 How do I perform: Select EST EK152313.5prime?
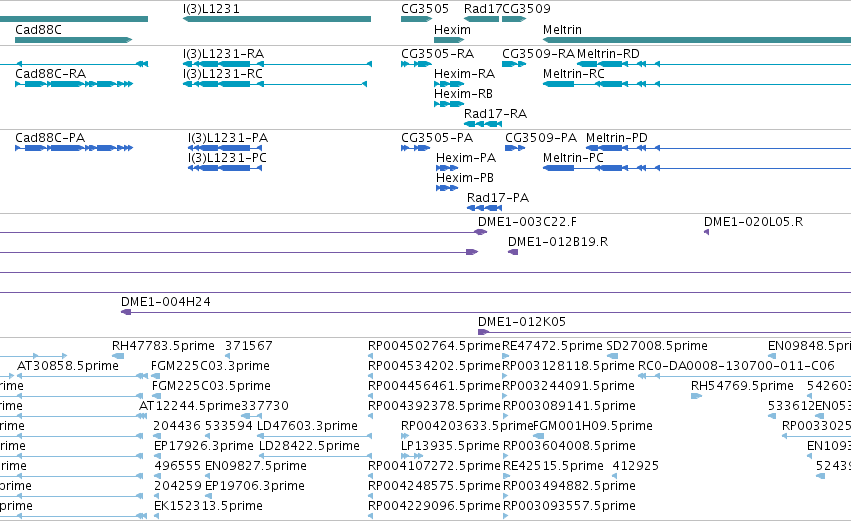point(208,506)
